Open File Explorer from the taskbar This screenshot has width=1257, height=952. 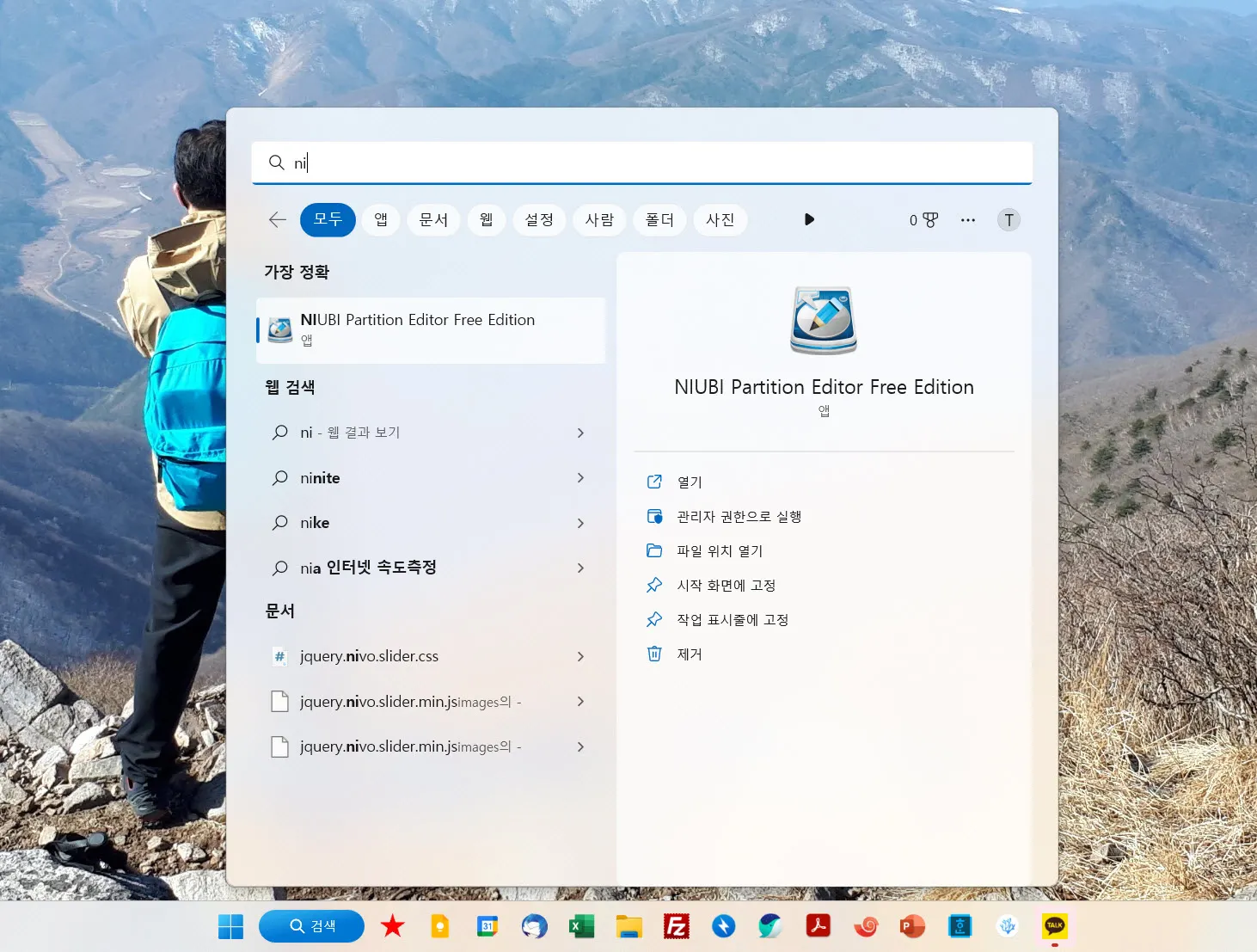coord(629,926)
